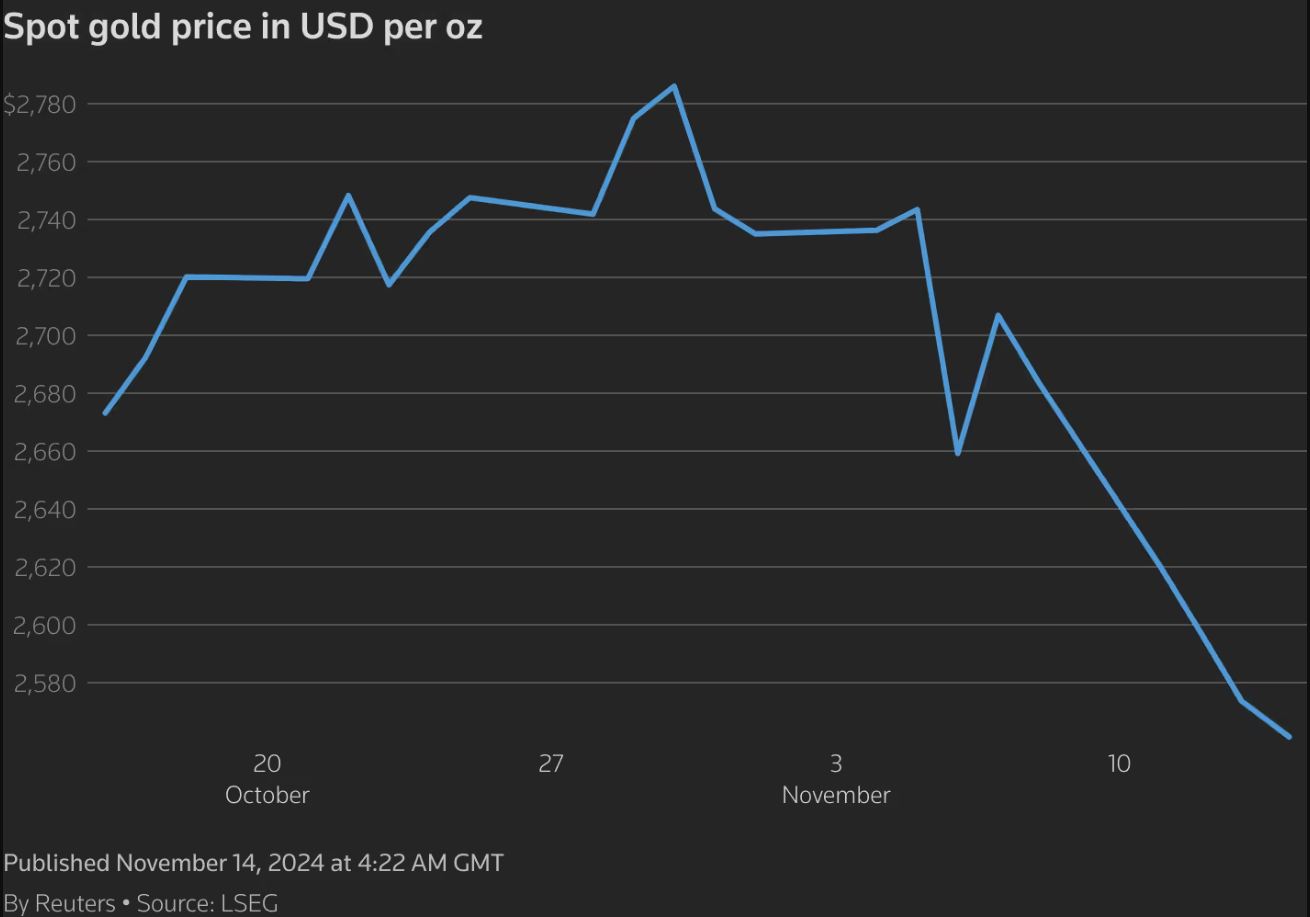Click the 2,700 y-axis label
This screenshot has width=1310, height=917.
38,336
